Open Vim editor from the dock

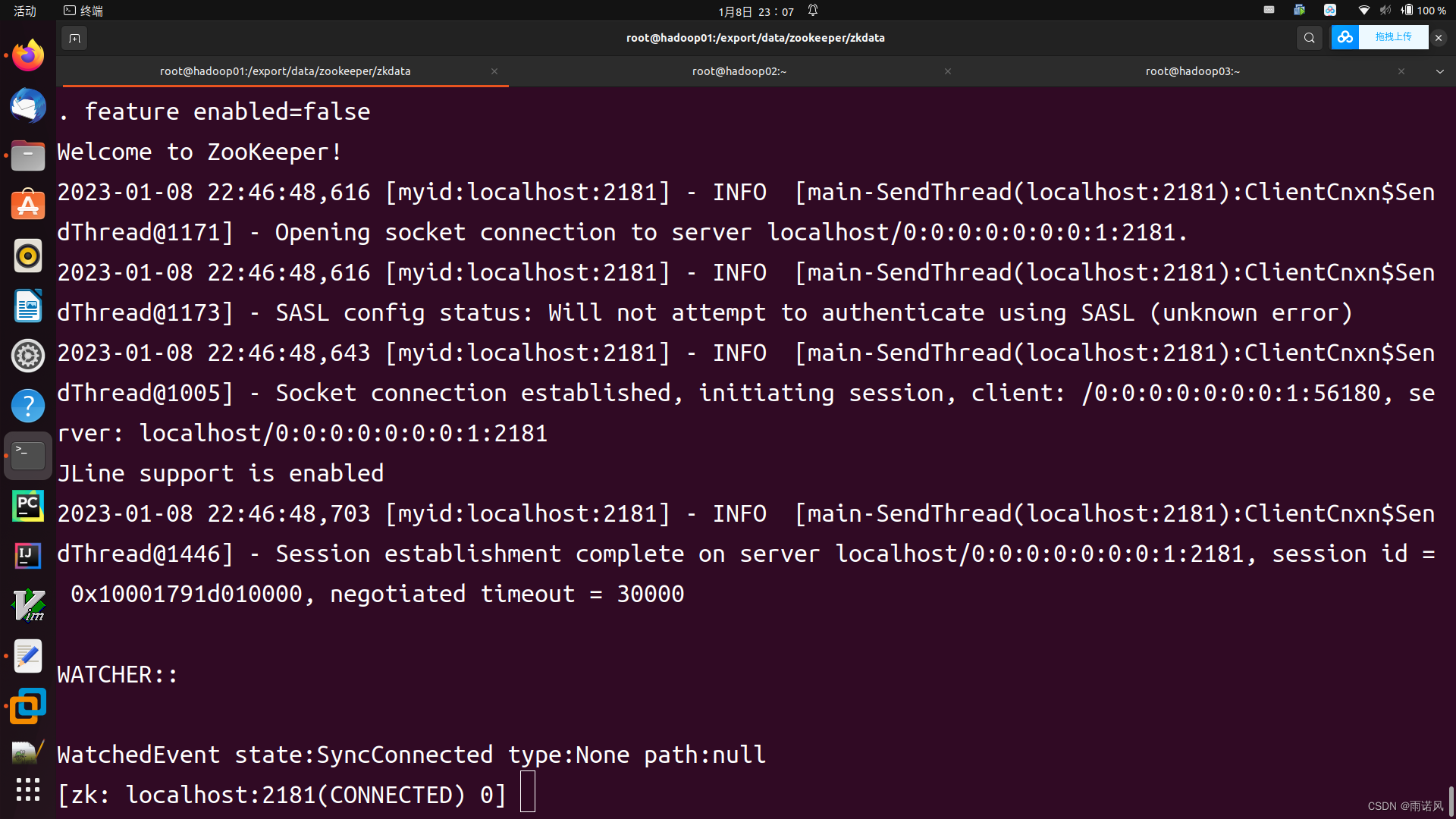pyautogui.click(x=28, y=606)
